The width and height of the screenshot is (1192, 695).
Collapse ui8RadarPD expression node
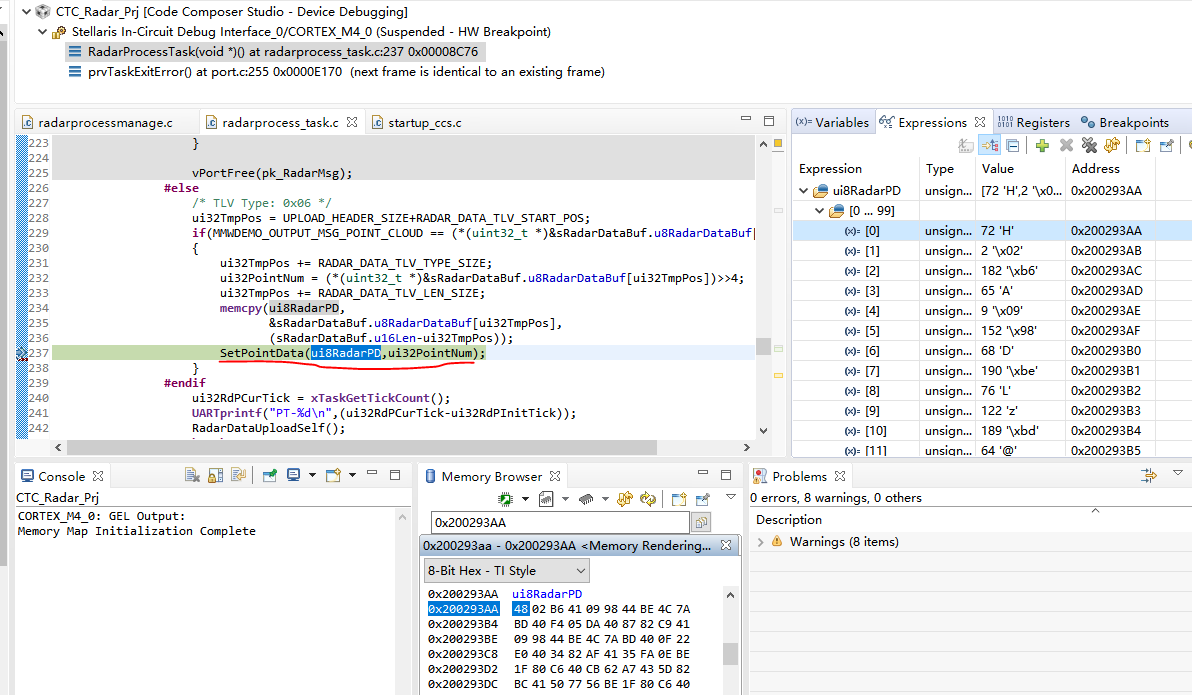coord(804,191)
